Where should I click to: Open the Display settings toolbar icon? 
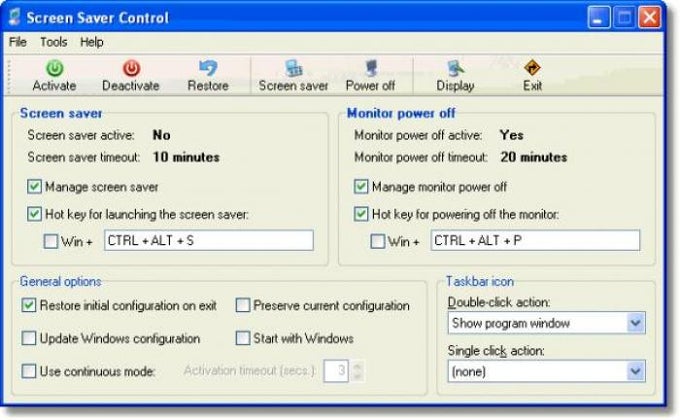[455, 68]
